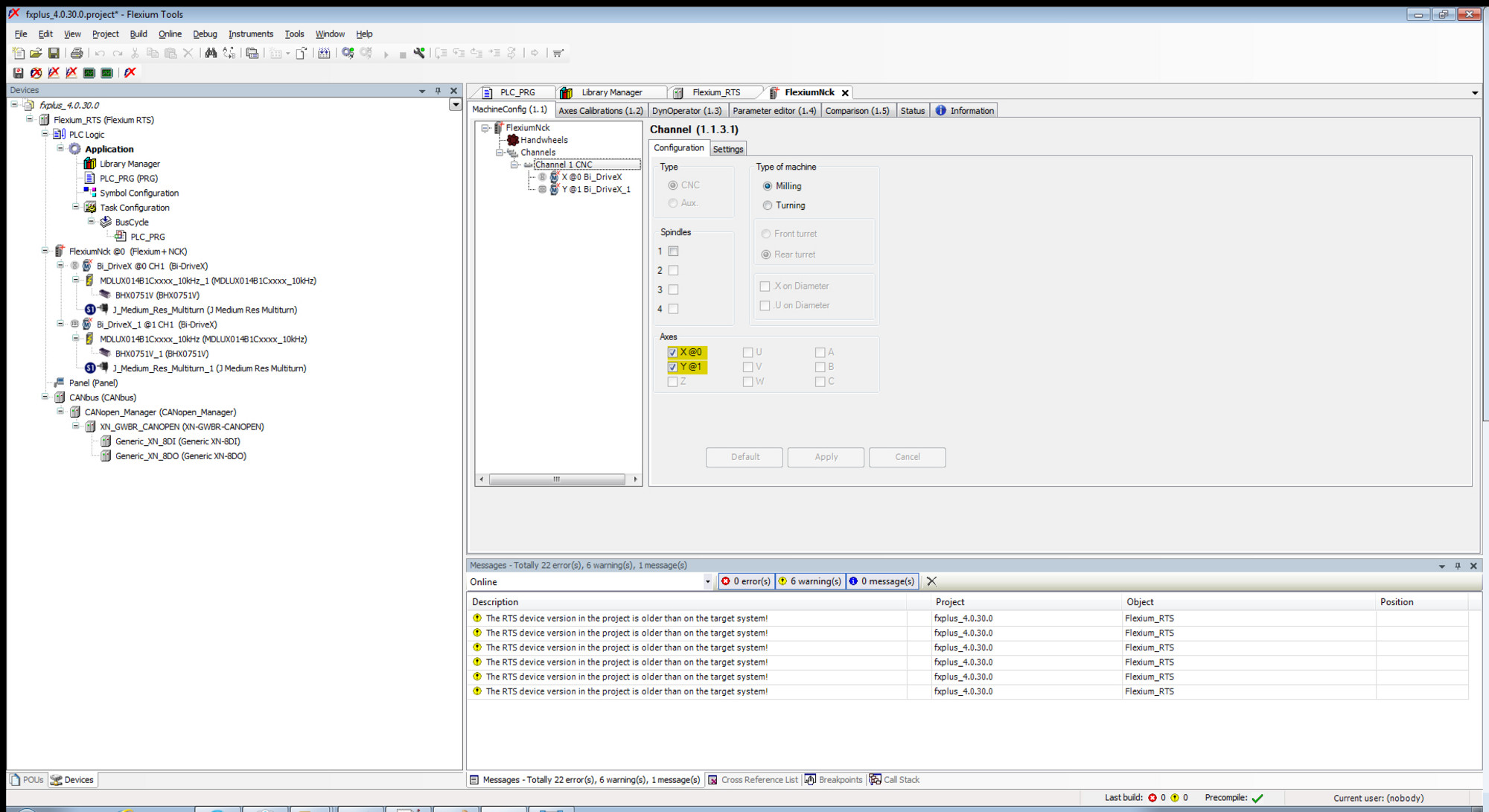Click the Default button
Screen dimensions: 1489x812
click(744, 457)
